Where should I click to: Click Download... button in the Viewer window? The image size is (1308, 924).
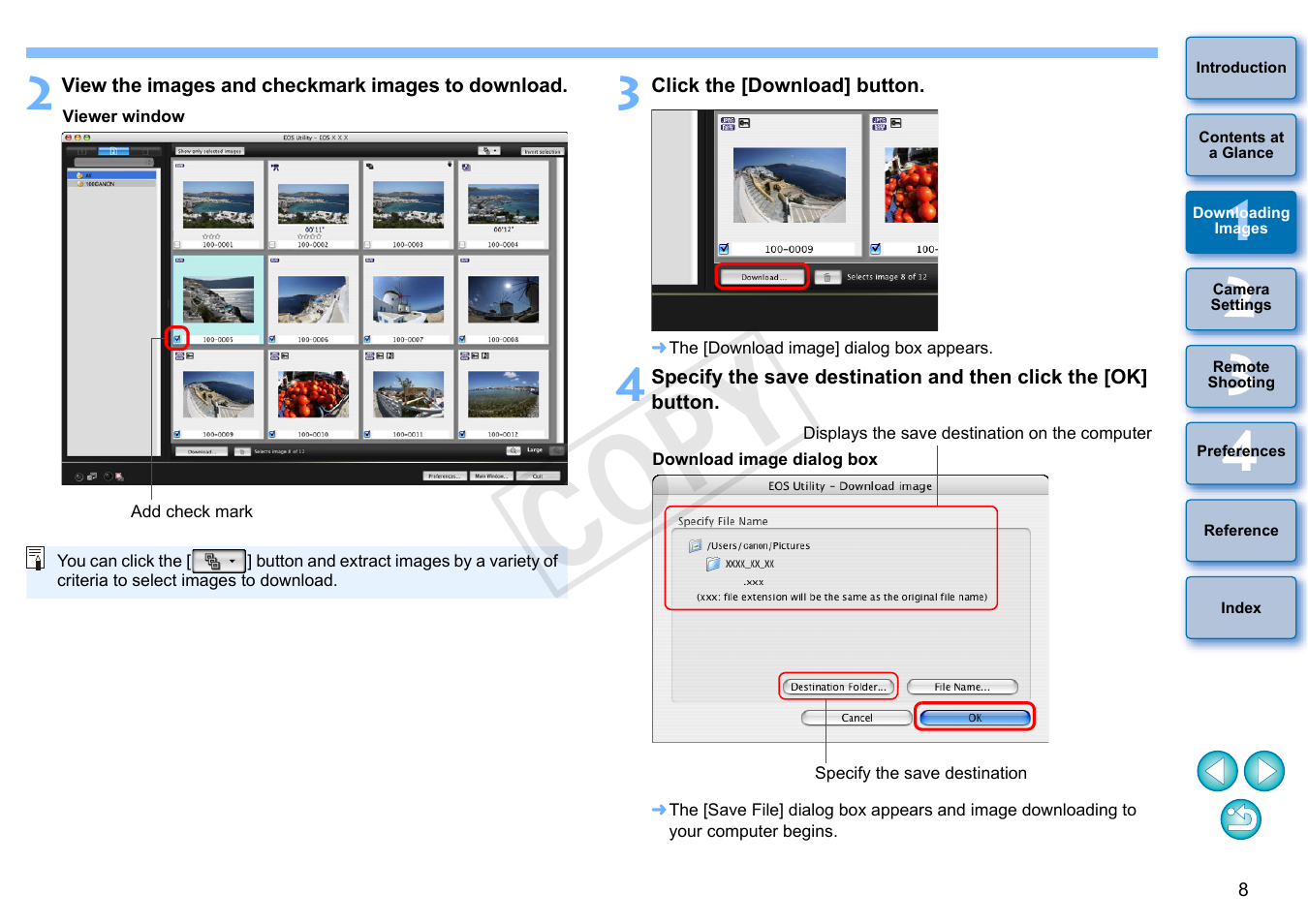202,451
